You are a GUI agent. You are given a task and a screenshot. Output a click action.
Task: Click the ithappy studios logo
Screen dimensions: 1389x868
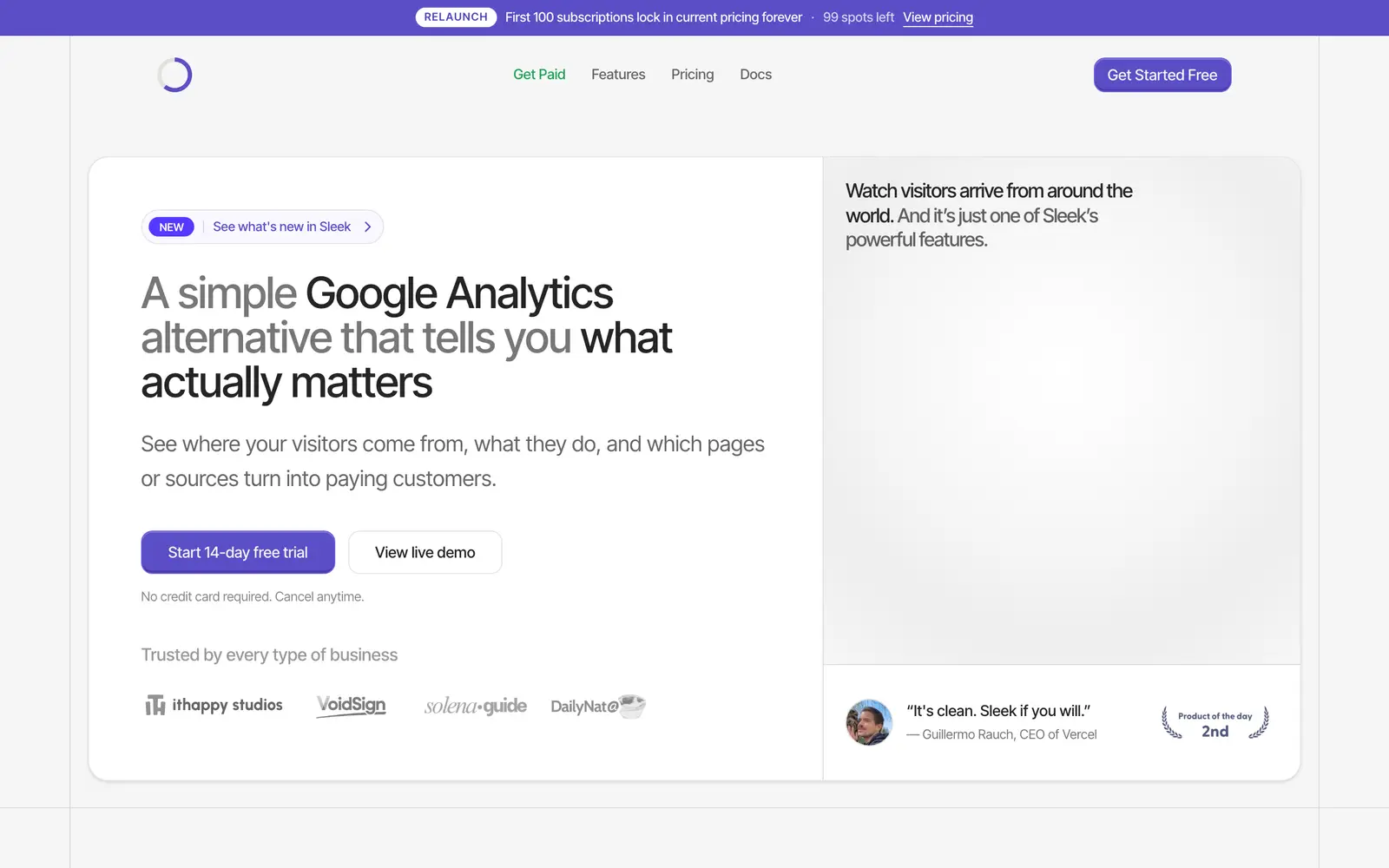click(x=214, y=705)
